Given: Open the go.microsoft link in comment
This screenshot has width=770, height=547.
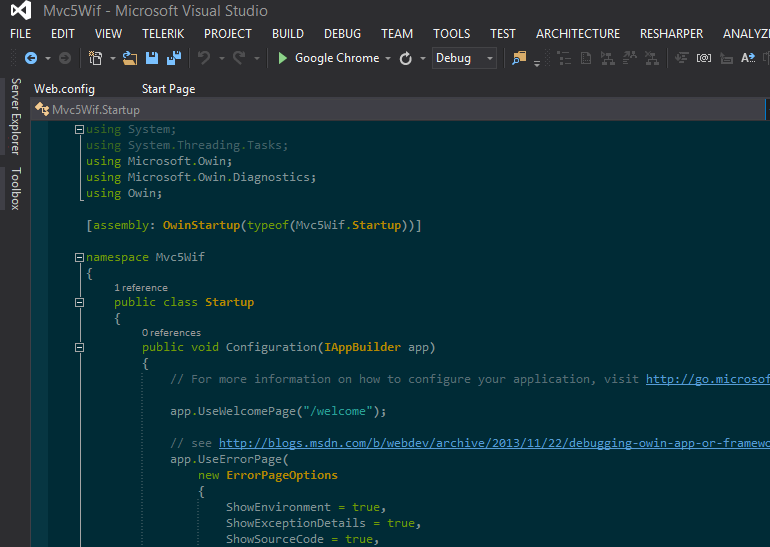Looking at the screenshot, I should 708,379.
